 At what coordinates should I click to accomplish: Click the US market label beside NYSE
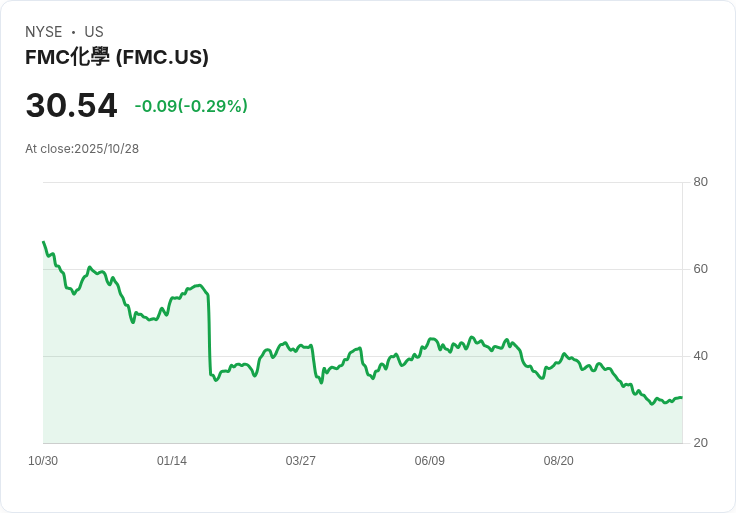94,32
